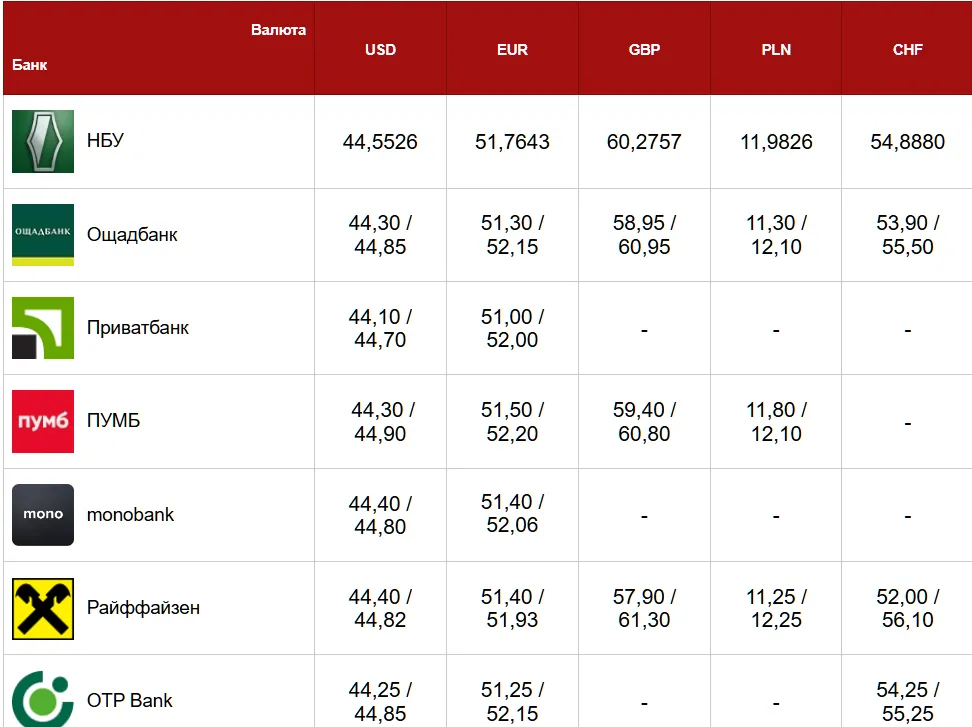972x727 pixels.
Task: Click the Приватбанк bank name
Action: [138, 327]
